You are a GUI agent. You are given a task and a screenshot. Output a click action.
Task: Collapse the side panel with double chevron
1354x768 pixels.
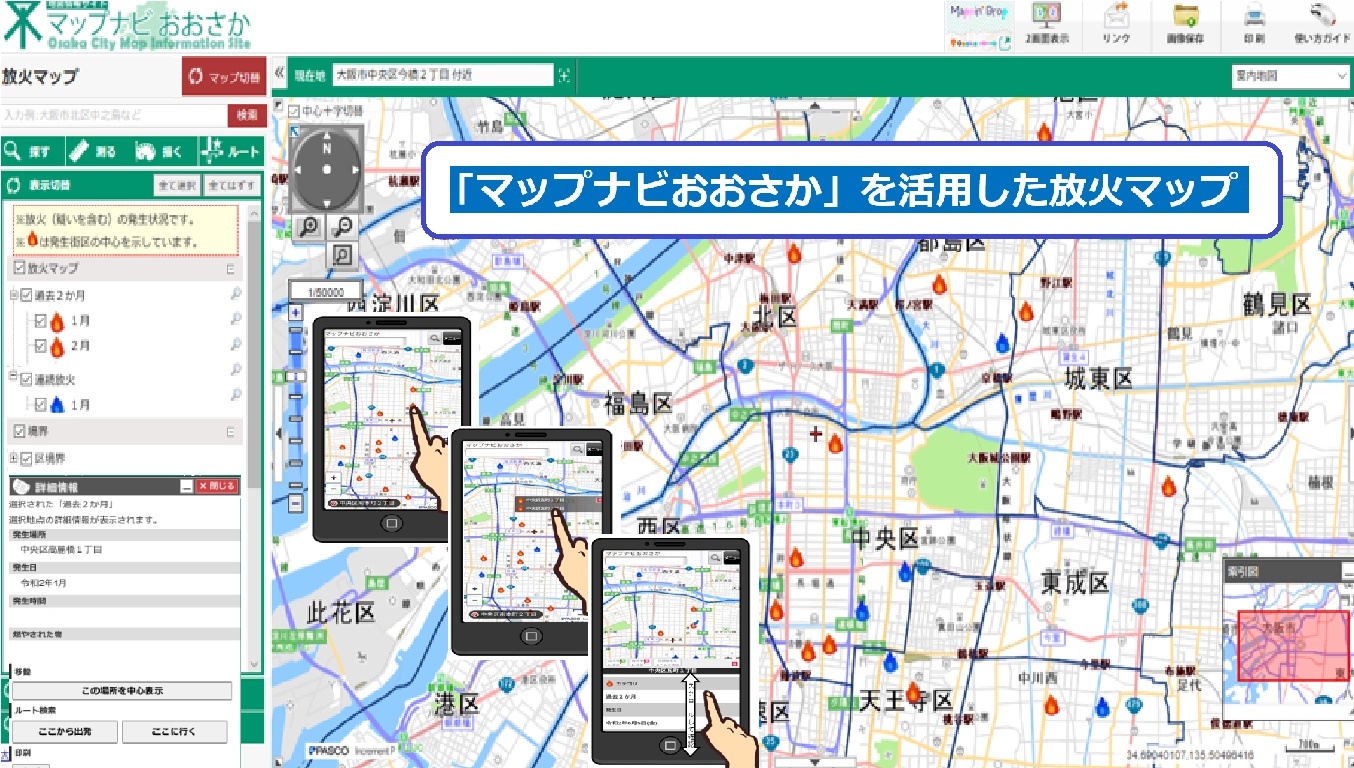pos(279,75)
